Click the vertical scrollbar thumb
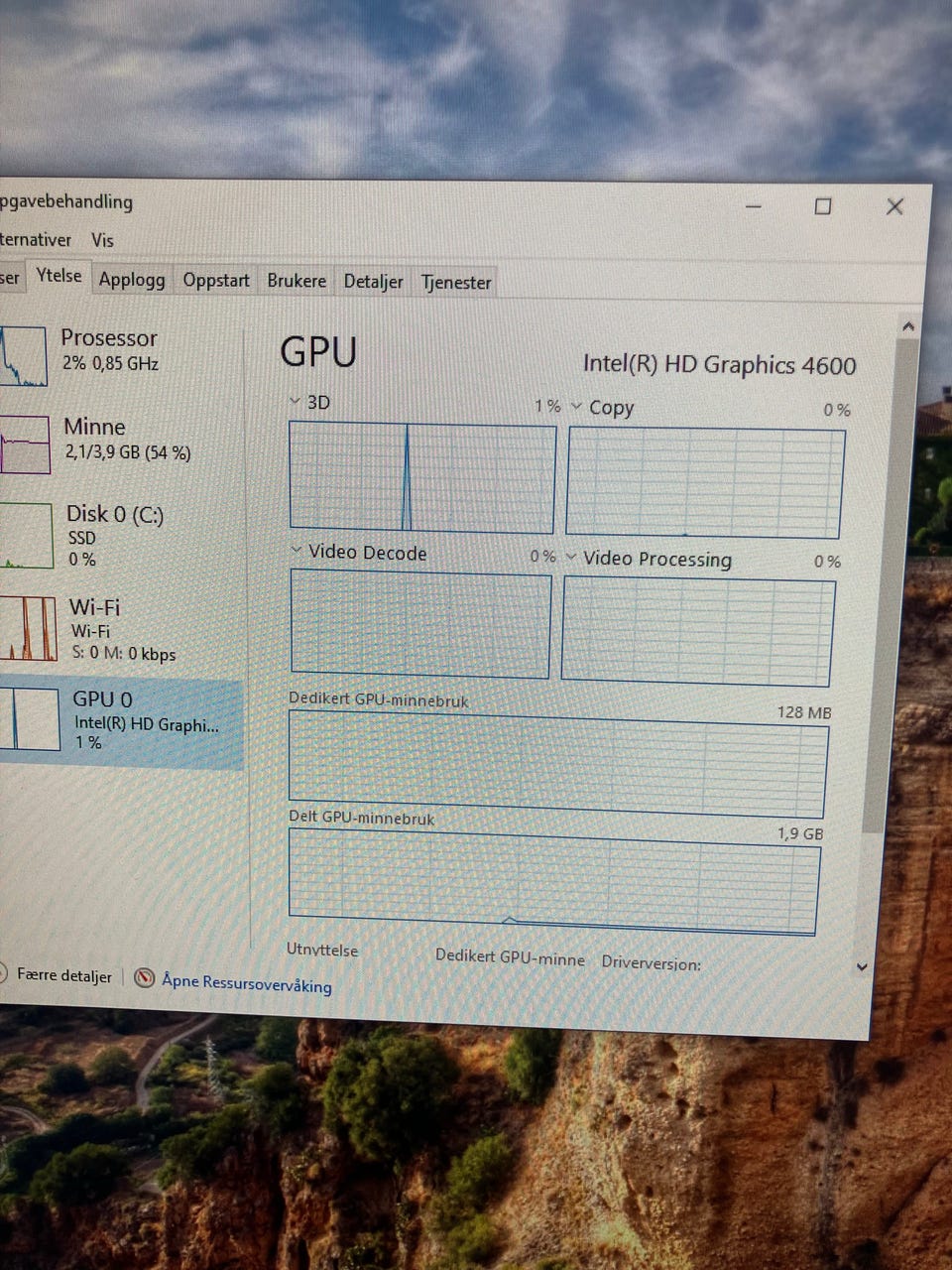Image resolution: width=952 pixels, height=1270 pixels. [890, 585]
